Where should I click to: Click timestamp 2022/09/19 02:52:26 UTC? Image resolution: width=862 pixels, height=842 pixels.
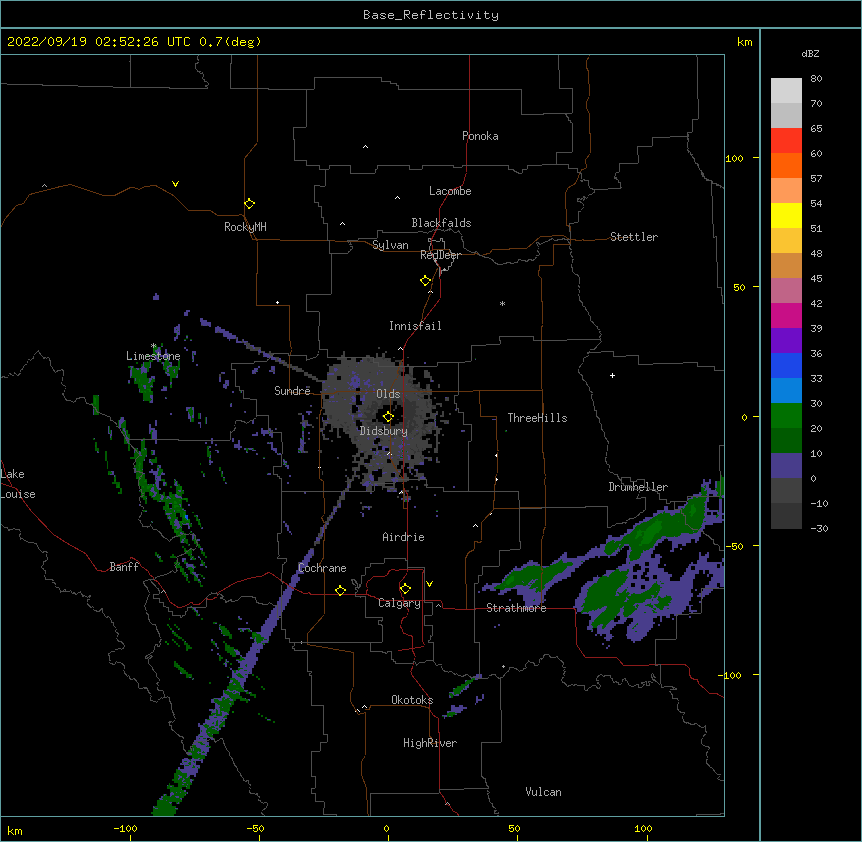99,42
